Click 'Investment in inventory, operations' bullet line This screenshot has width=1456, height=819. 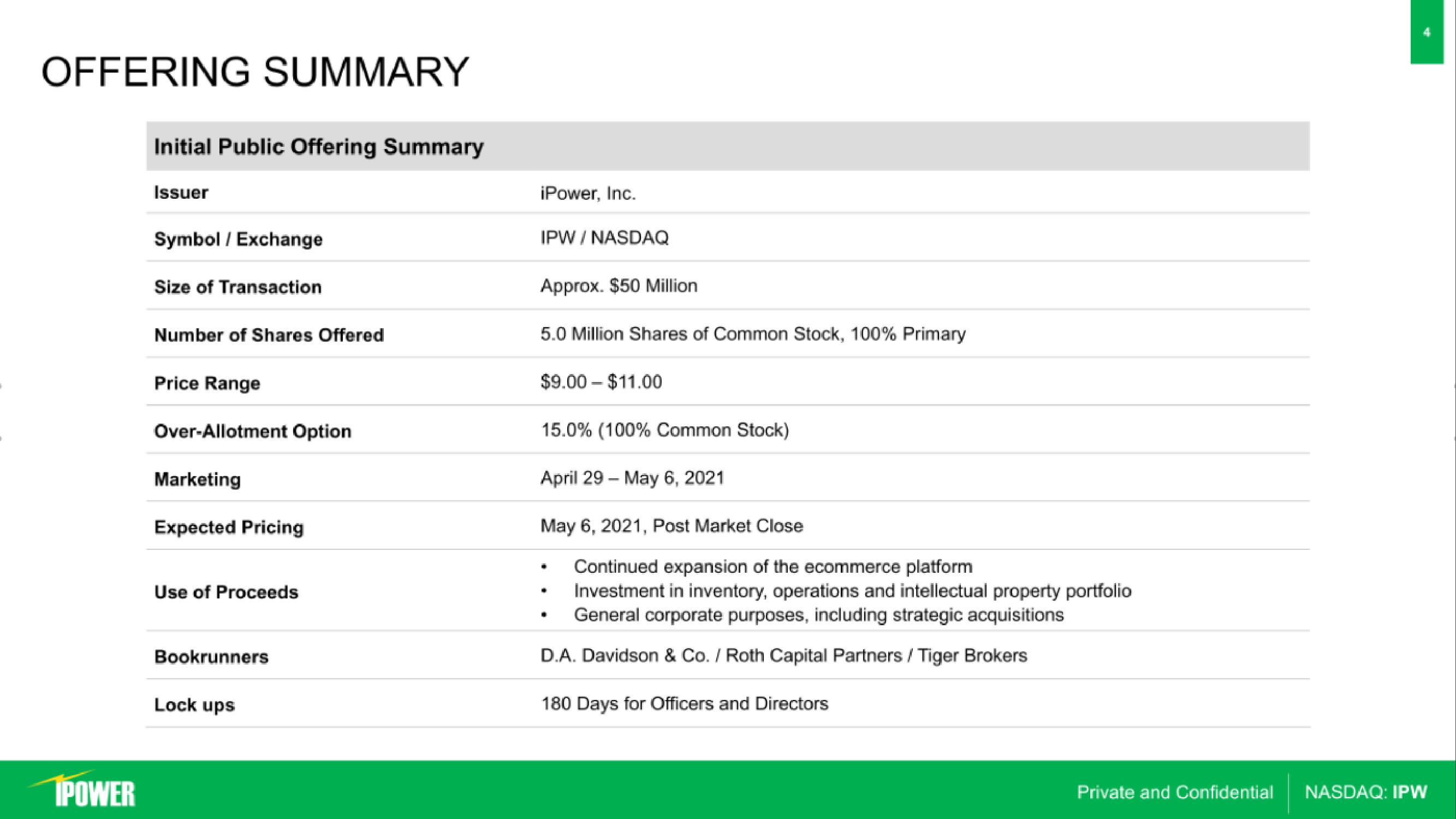click(852, 591)
